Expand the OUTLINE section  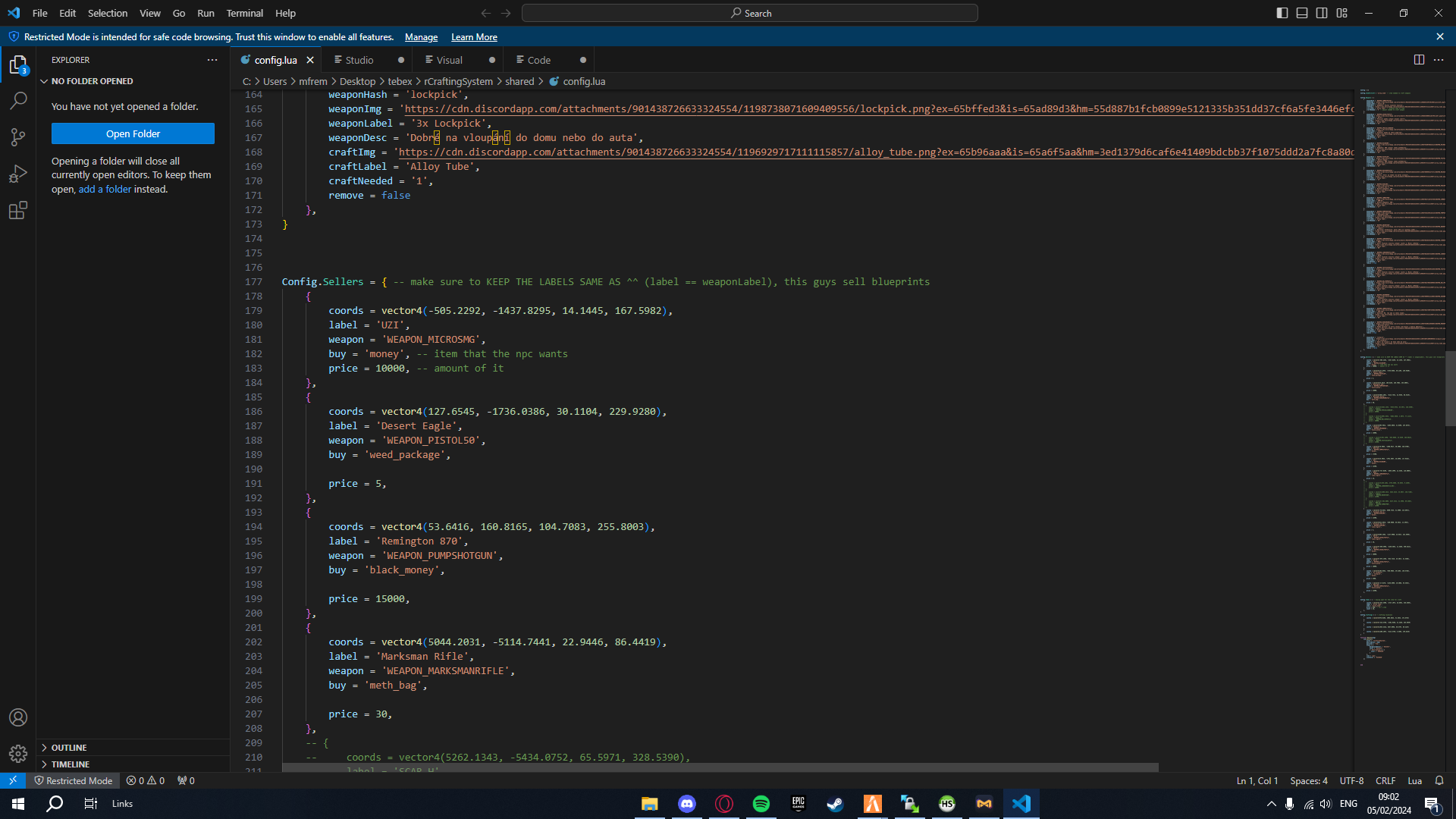click(x=68, y=747)
